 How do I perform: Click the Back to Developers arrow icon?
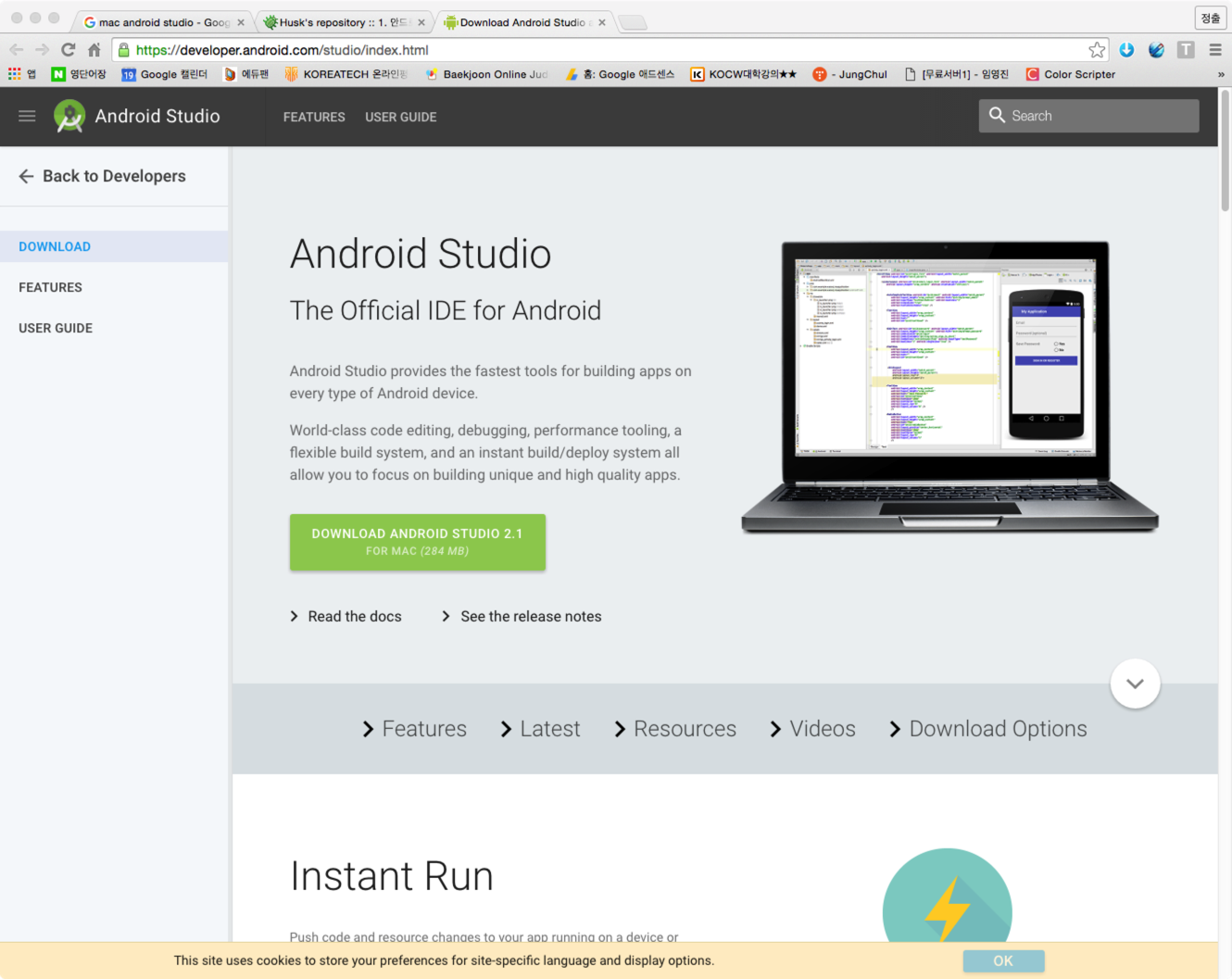pyautogui.click(x=26, y=176)
